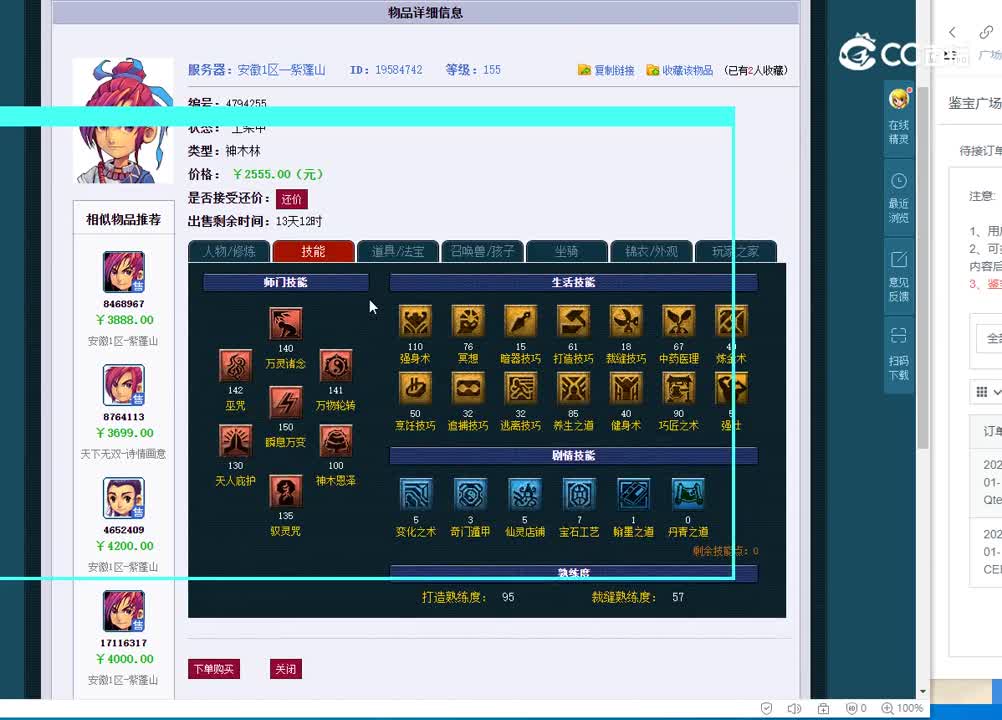1002x720 pixels.
Task: Select the 神木恩泽 school skill icon
Action: pyautogui.click(x=335, y=441)
